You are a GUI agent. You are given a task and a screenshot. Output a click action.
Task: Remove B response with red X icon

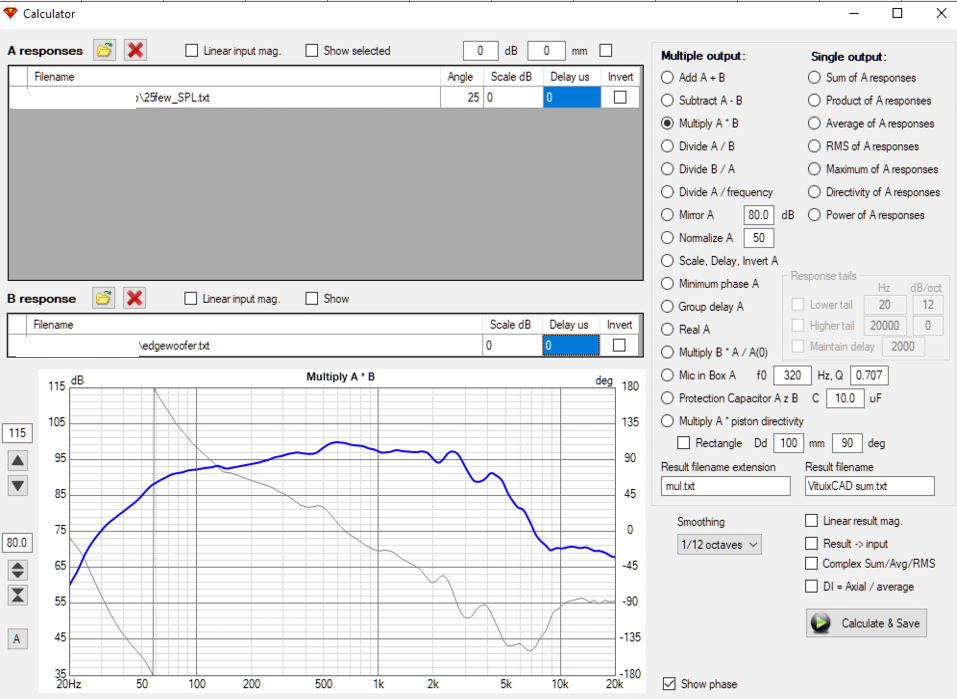(134, 298)
